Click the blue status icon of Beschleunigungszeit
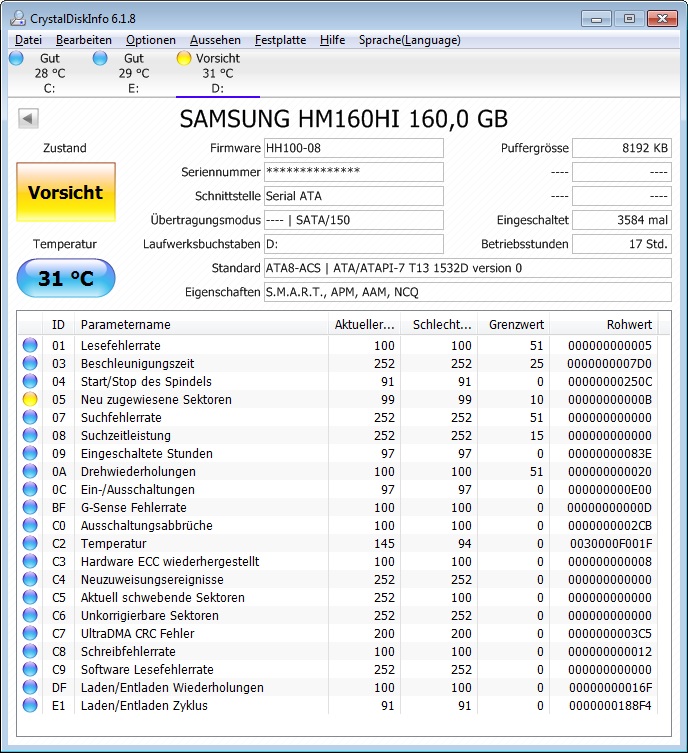Image resolution: width=688 pixels, height=753 pixels. [30, 364]
